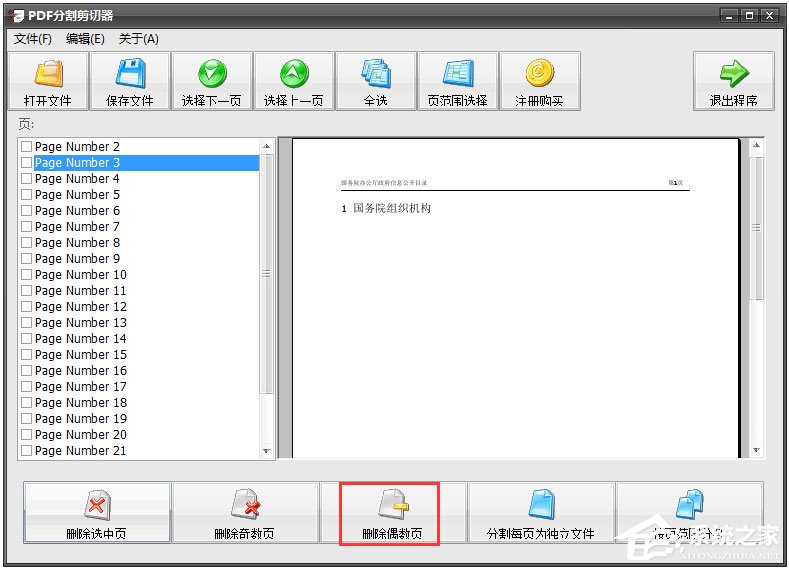
Task: Minimize the PDF分割剪切器 window
Action: (x=729, y=16)
